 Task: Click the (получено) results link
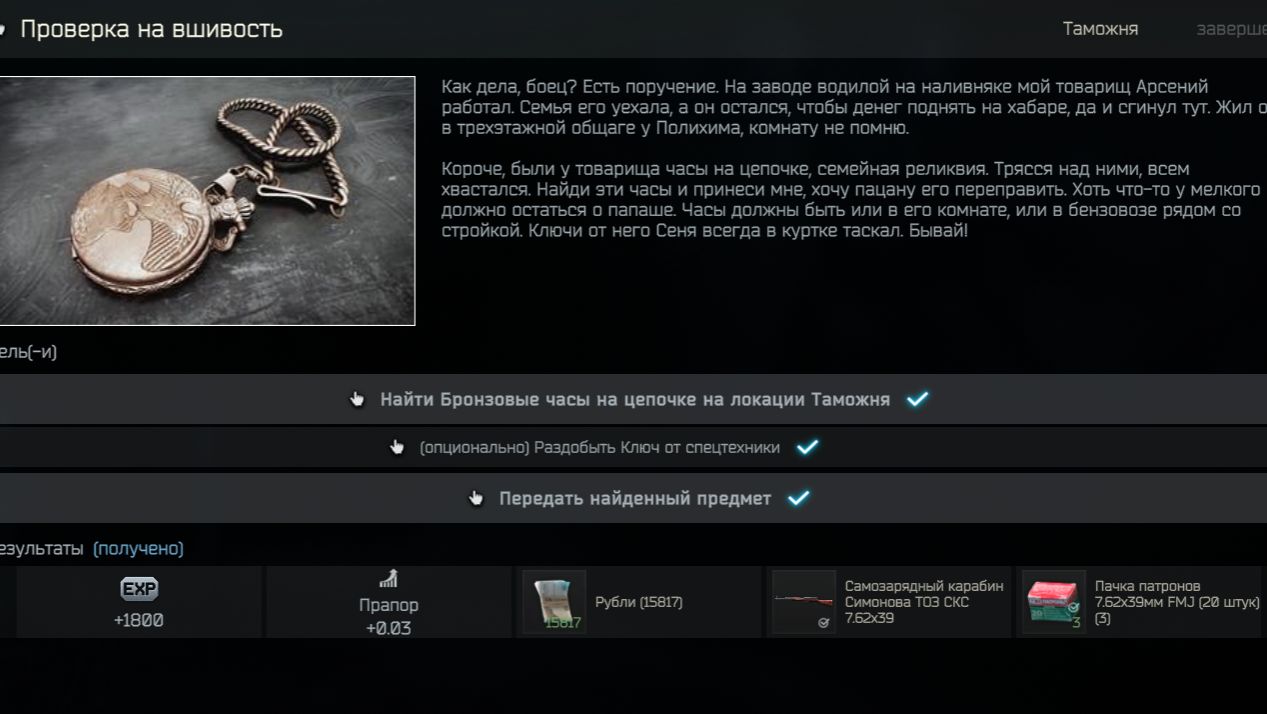pyautogui.click(x=138, y=548)
